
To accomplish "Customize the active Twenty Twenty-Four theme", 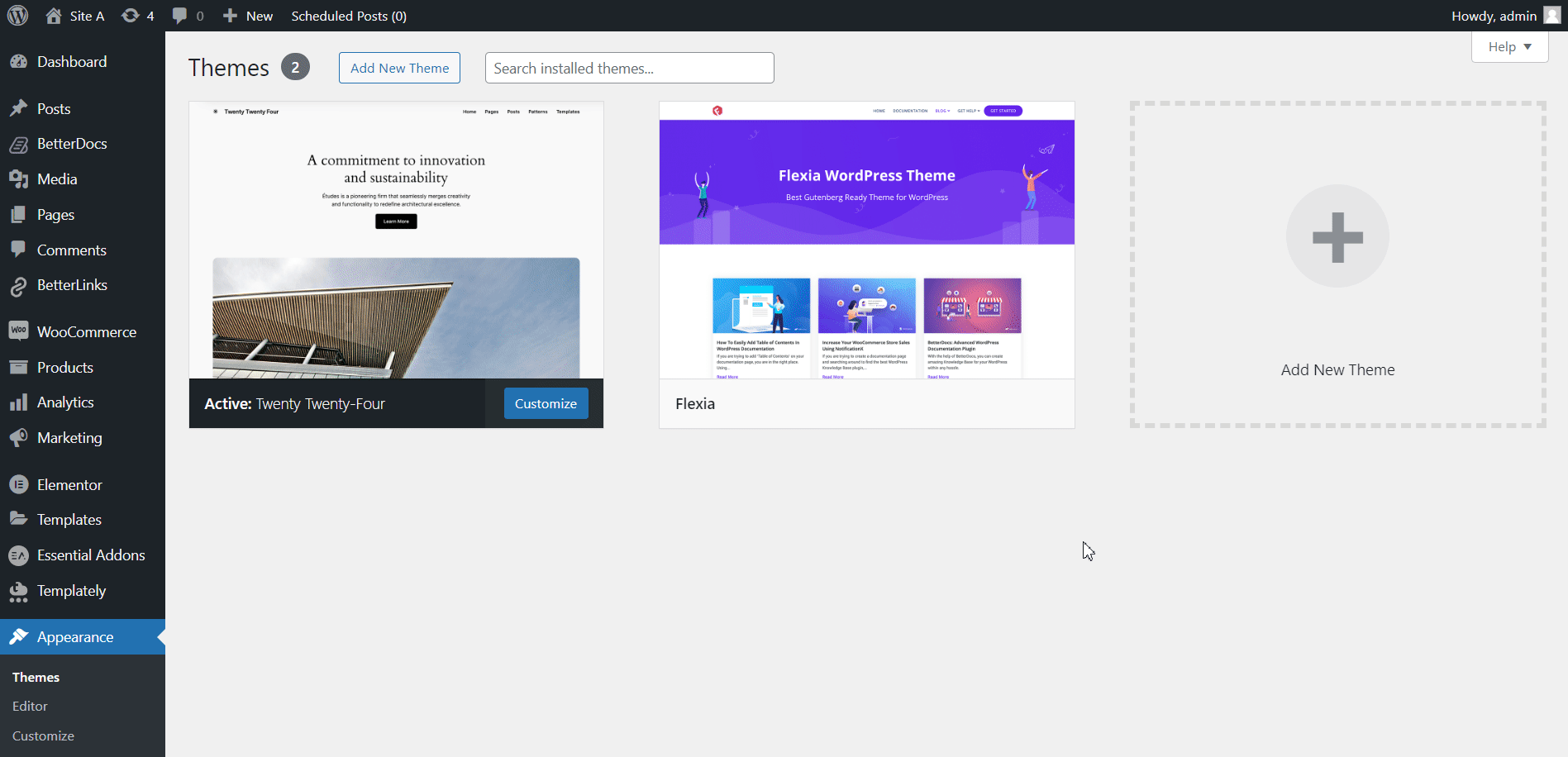I will click(x=545, y=403).
